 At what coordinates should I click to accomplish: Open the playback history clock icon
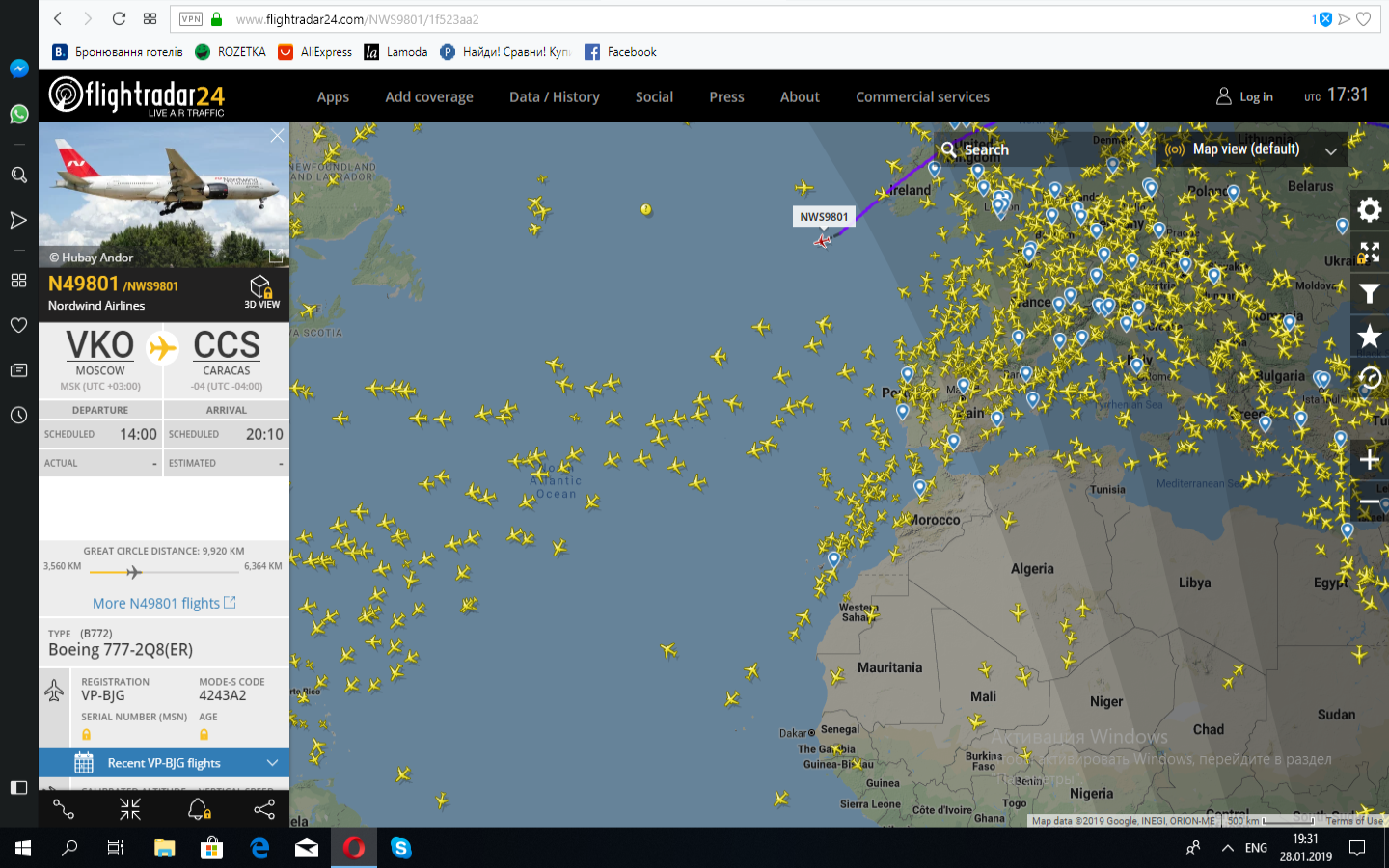[1369, 378]
